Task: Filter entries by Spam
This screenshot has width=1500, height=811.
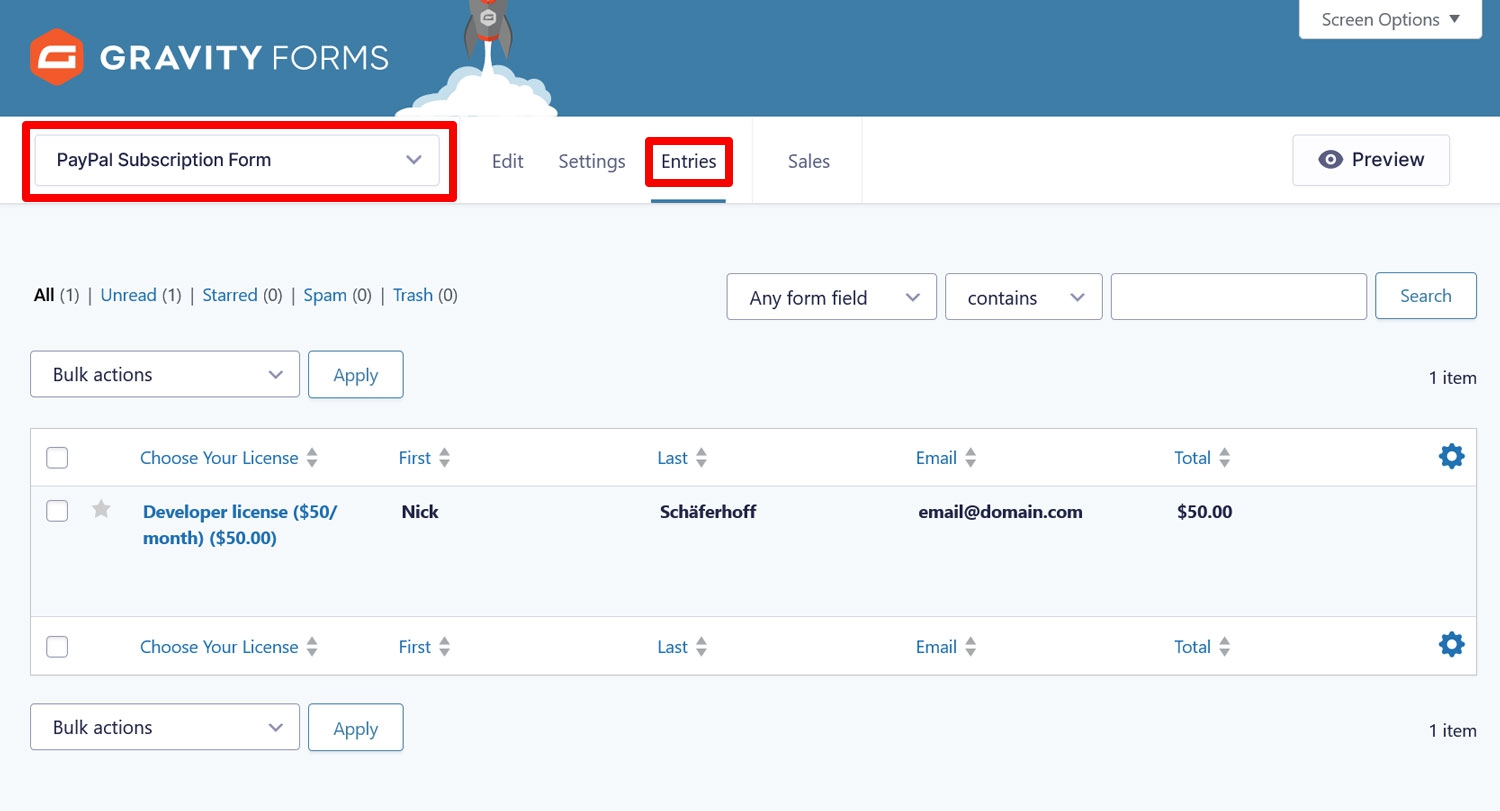Action: pos(325,295)
